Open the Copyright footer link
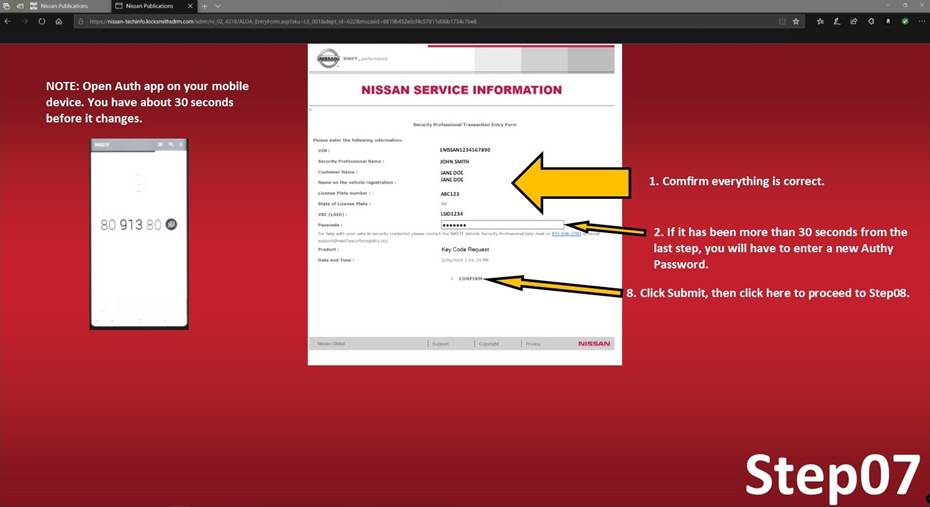Viewport: 930px width, 507px height. (x=489, y=344)
